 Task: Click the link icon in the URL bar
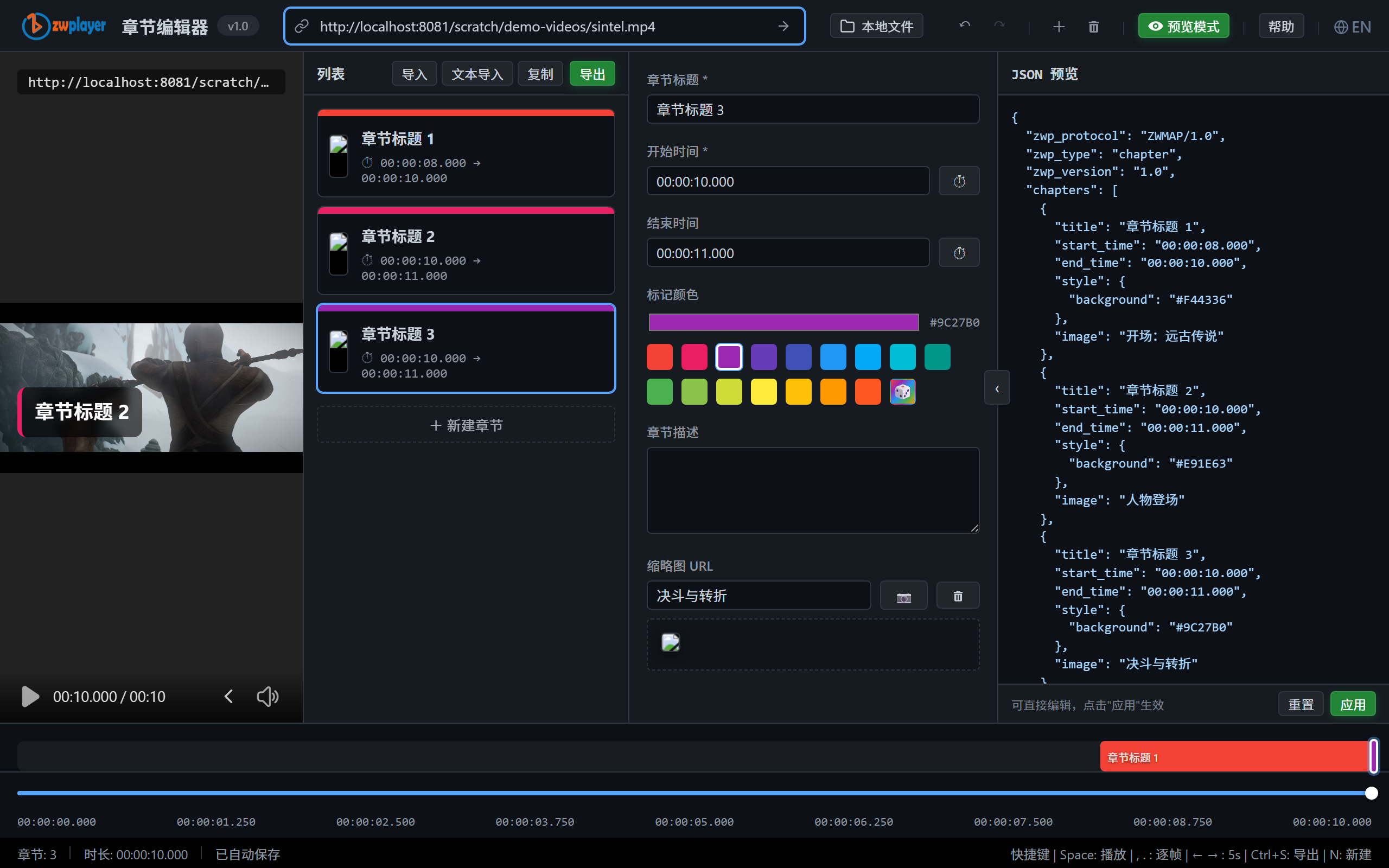[x=301, y=27]
